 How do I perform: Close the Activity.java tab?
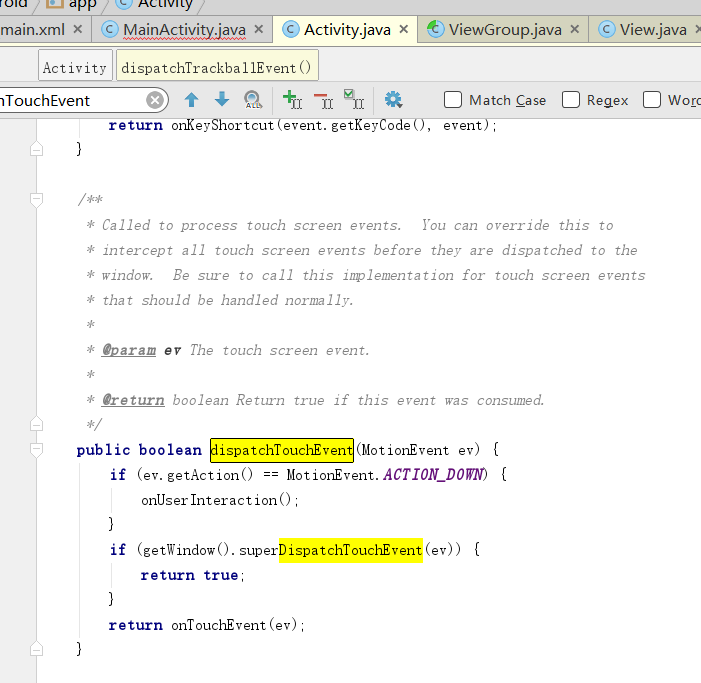click(405, 29)
